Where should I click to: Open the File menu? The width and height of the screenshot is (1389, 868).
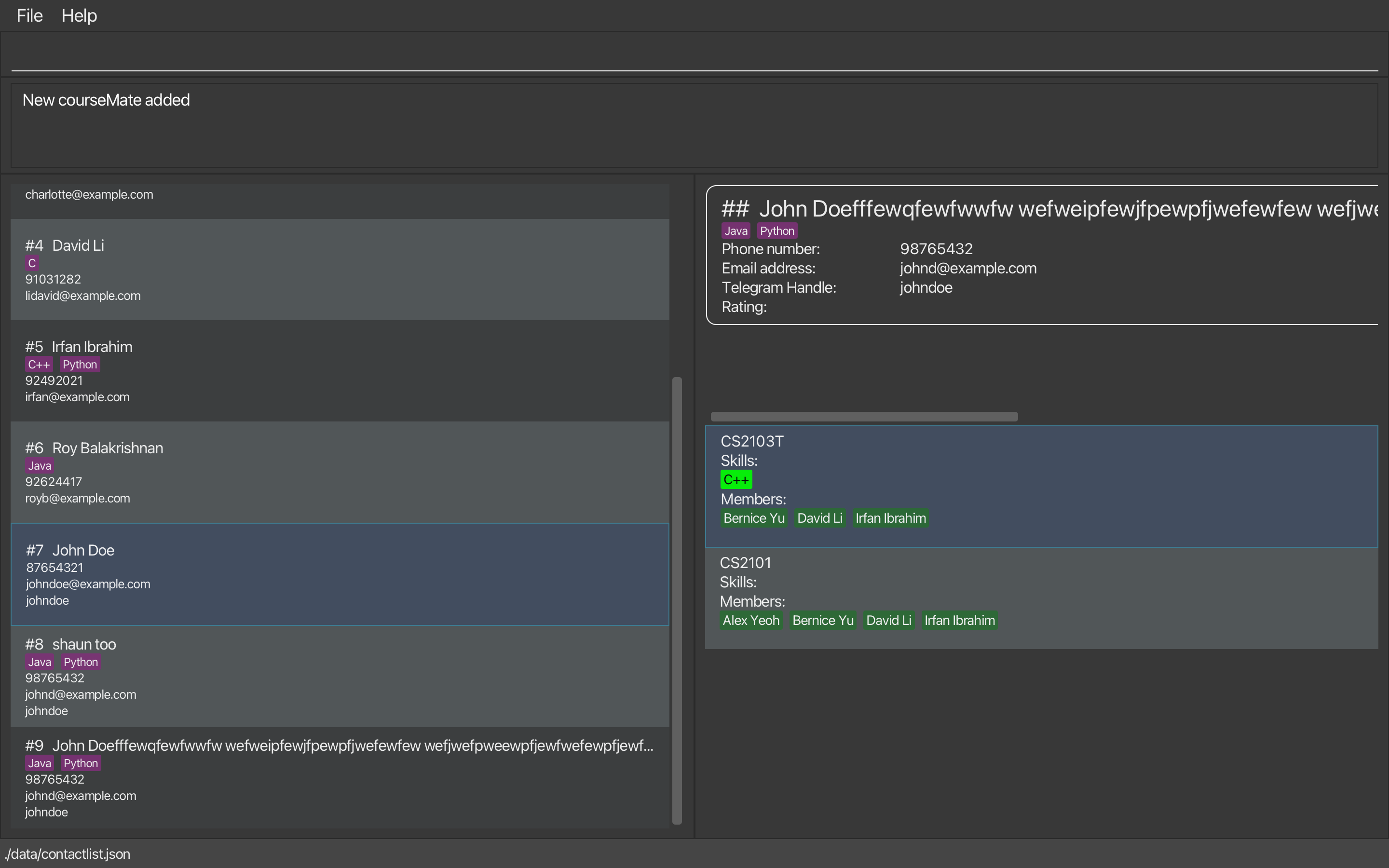tap(29, 15)
